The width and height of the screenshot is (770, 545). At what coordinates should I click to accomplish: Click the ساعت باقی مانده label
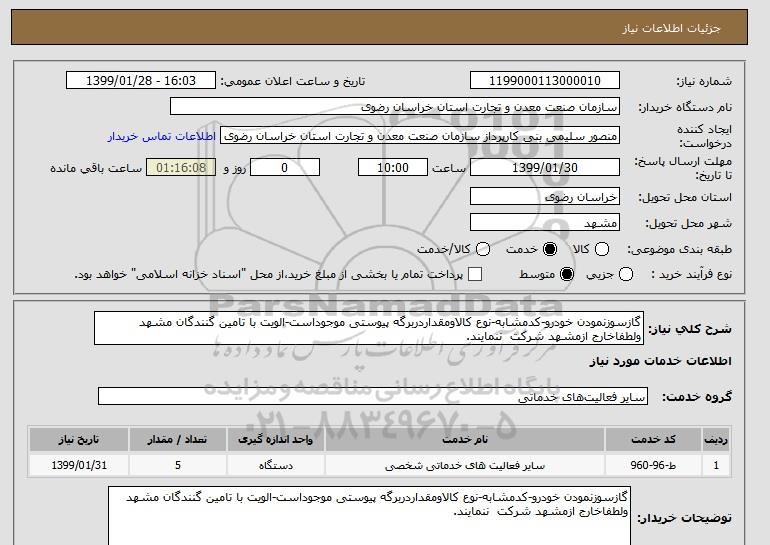point(96,168)
